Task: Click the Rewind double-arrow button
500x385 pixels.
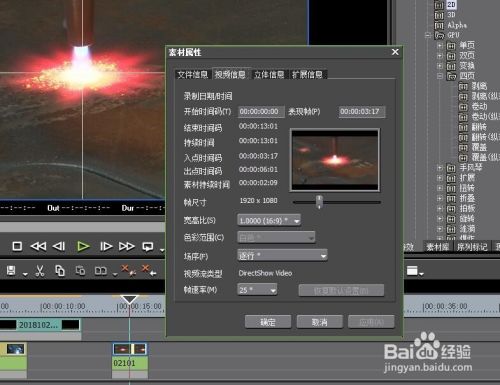Action: point(38,246)
